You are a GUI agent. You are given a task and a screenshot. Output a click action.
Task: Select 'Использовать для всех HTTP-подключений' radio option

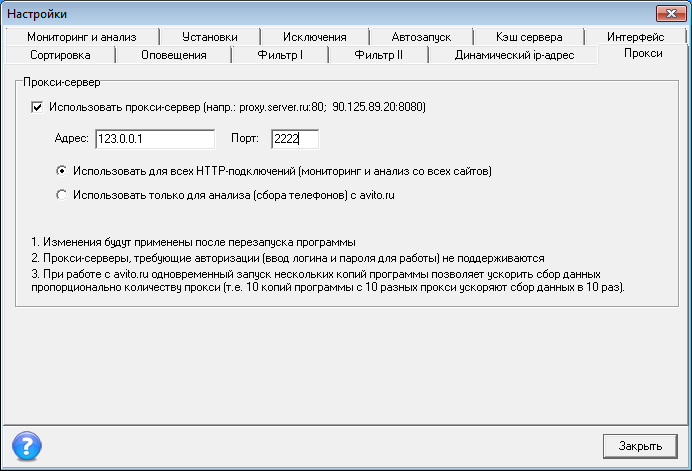(x=62, y=171)
